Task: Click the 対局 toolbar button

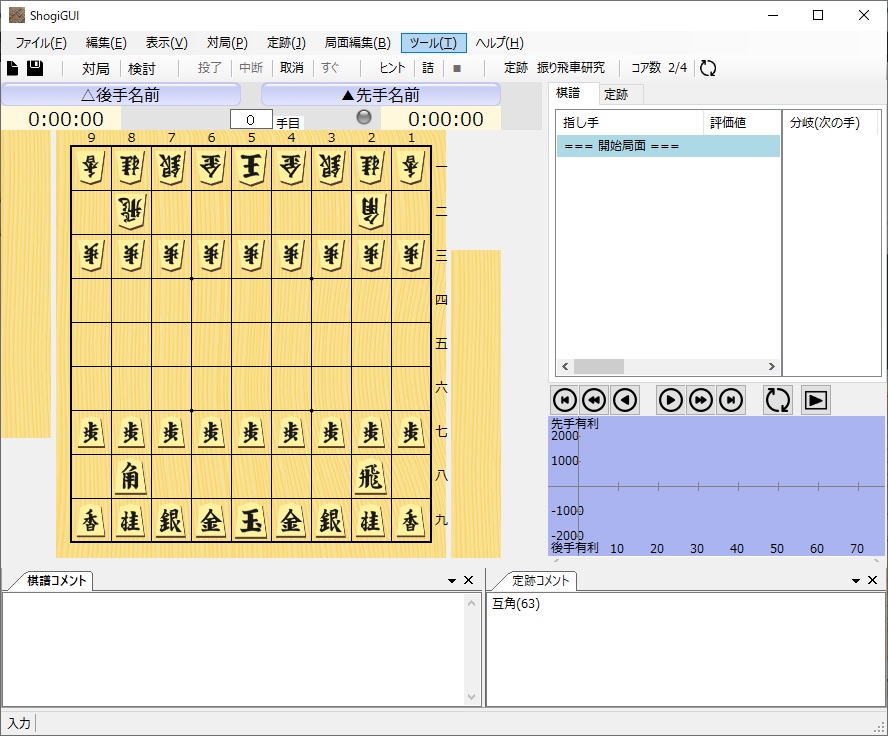Action: pos(95,69)
